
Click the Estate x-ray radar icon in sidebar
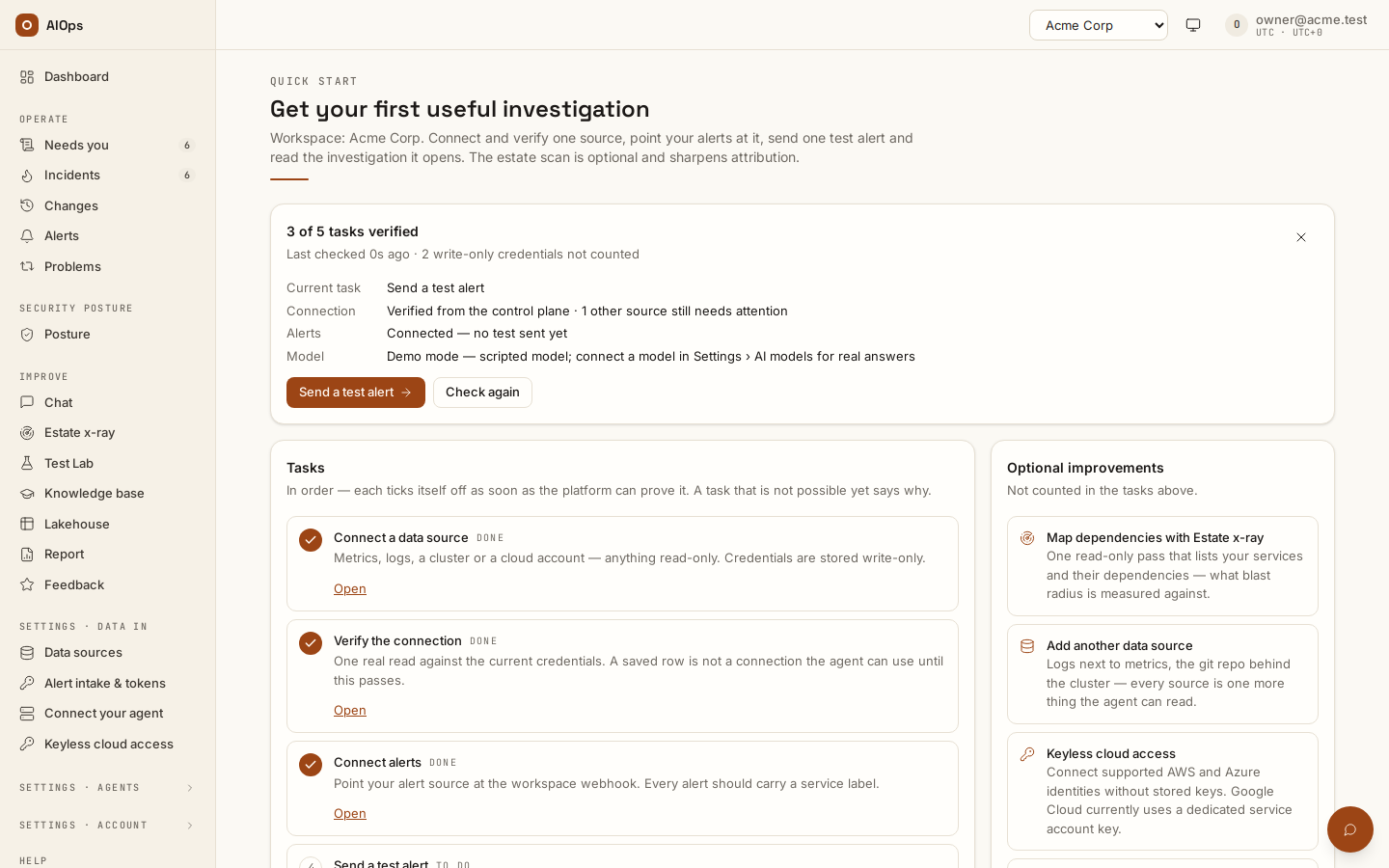point(27,432)
